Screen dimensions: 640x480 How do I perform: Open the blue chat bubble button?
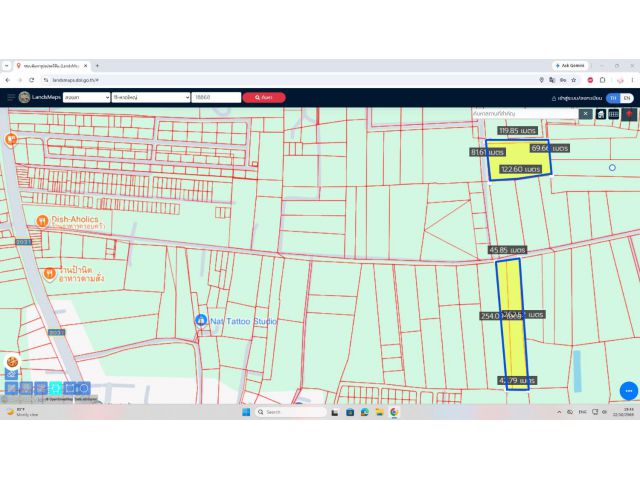629,391
